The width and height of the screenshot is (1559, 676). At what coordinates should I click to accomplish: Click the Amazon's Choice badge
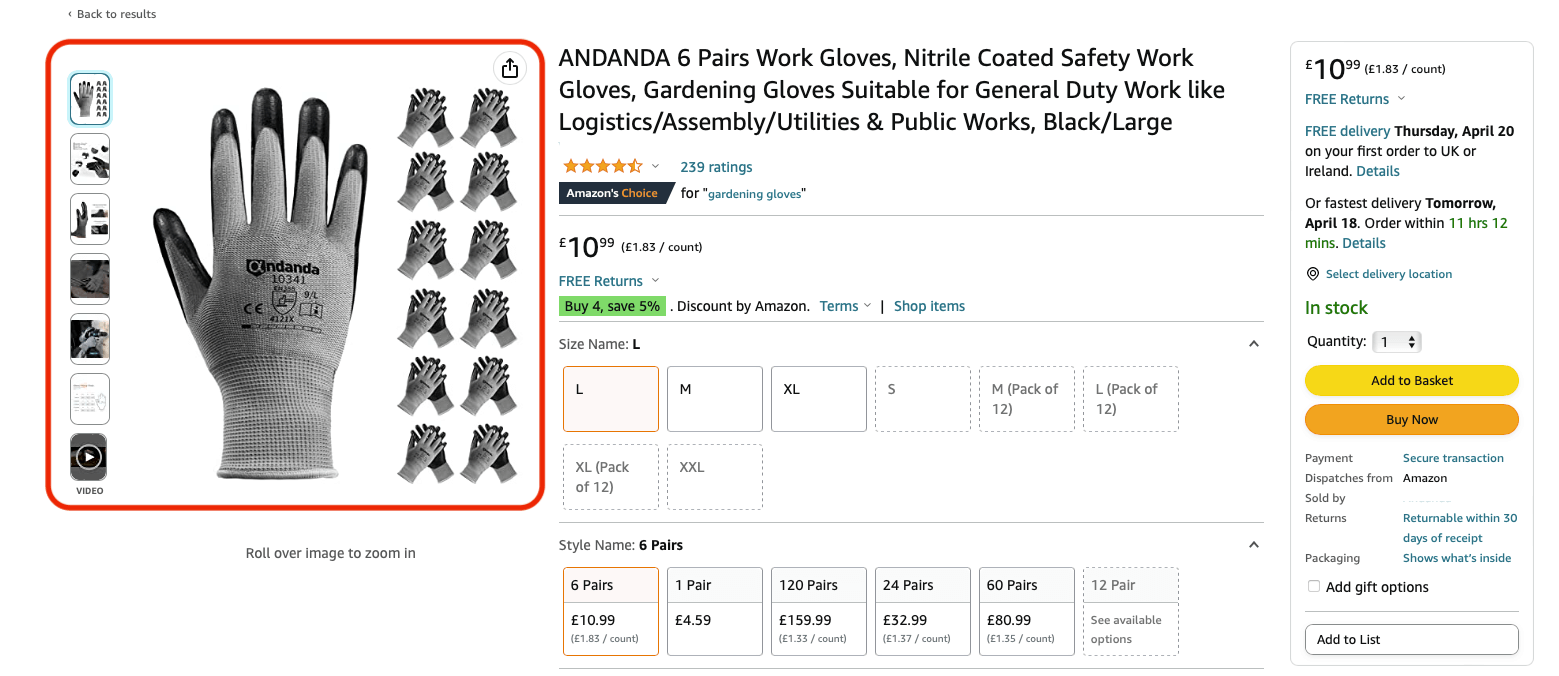tap(612, 193)
